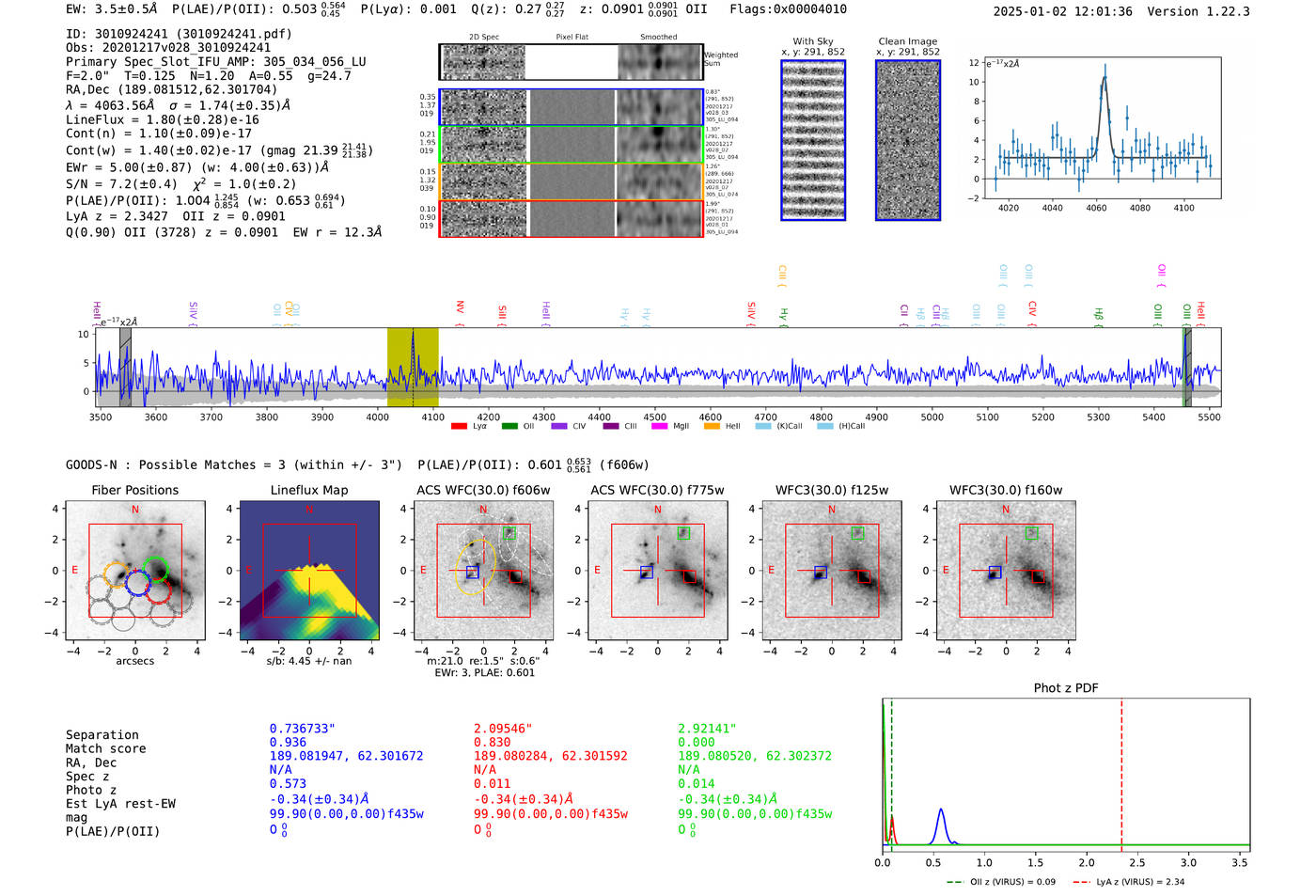Click the green shaded band near 5460
This screenshot has width=1316, height=896.
pos(1187,367)
